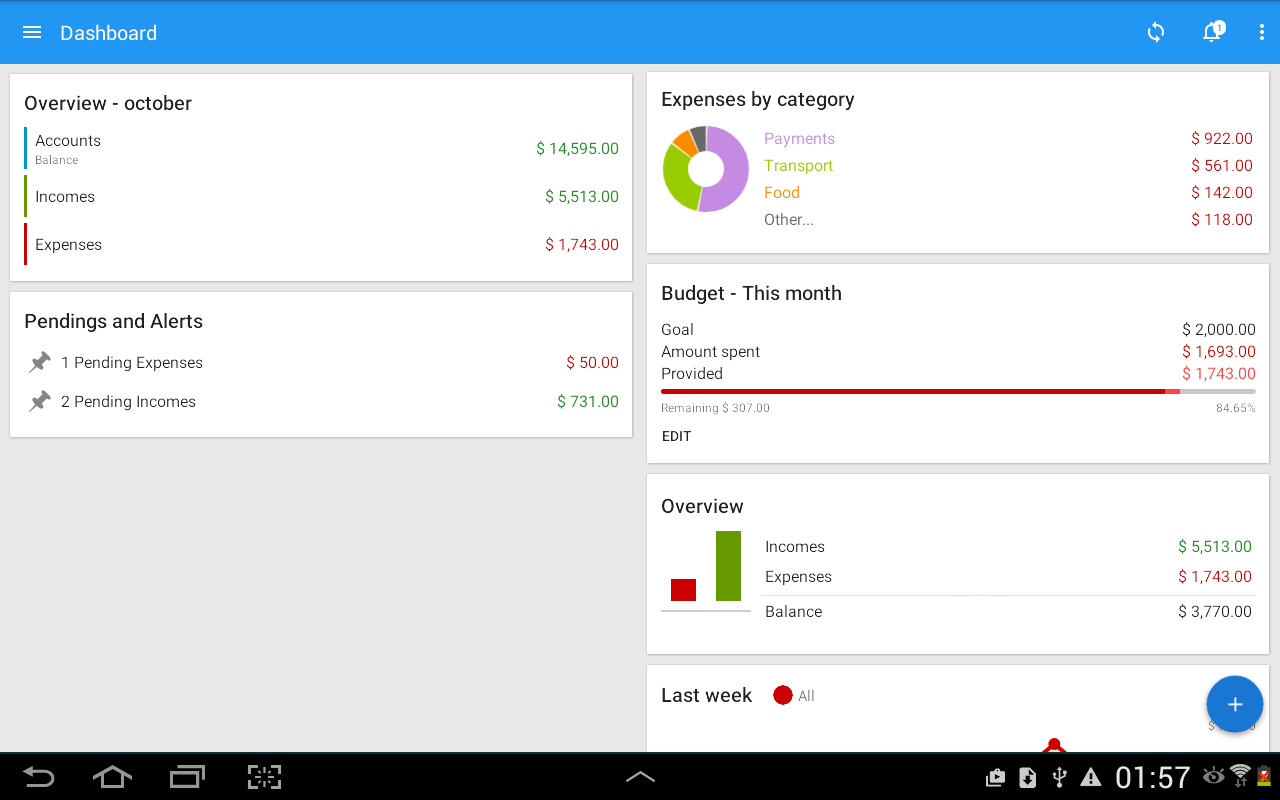Viewport: 1280px width, 800px height.
Task: Tap the battery status icon
Action: coord(1264,776)
